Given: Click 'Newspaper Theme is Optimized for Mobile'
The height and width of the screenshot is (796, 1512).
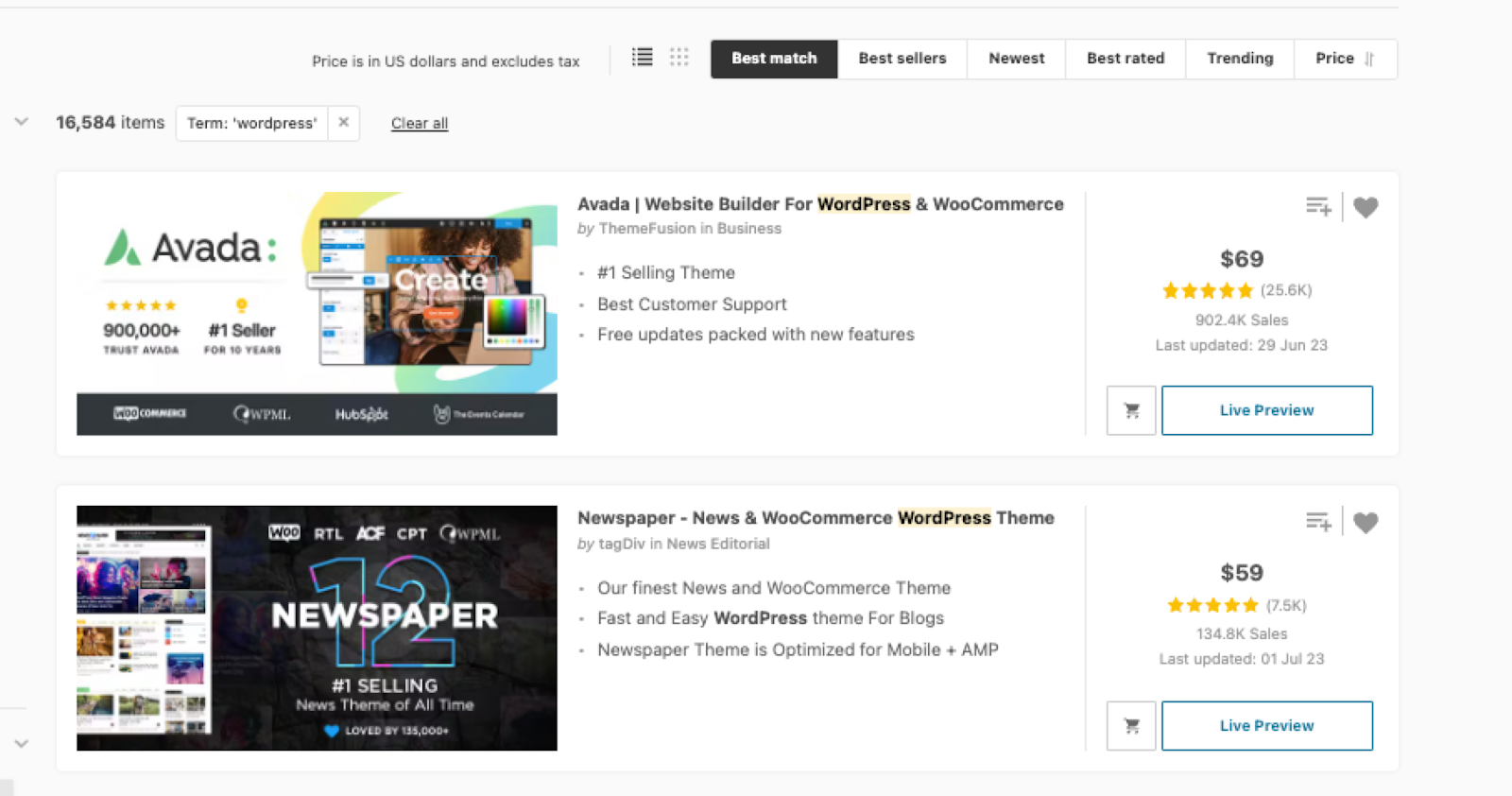Looking at the screenshot, I should coord(798,650).
